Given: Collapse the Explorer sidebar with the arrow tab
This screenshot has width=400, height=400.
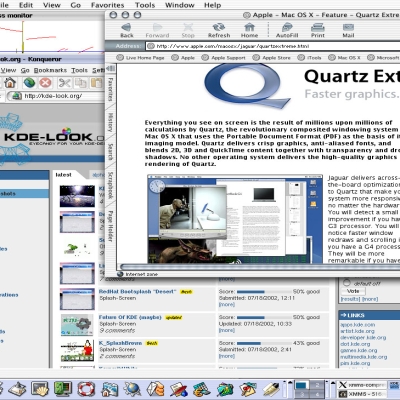Looking at the screenshot, I should (110, 69).
